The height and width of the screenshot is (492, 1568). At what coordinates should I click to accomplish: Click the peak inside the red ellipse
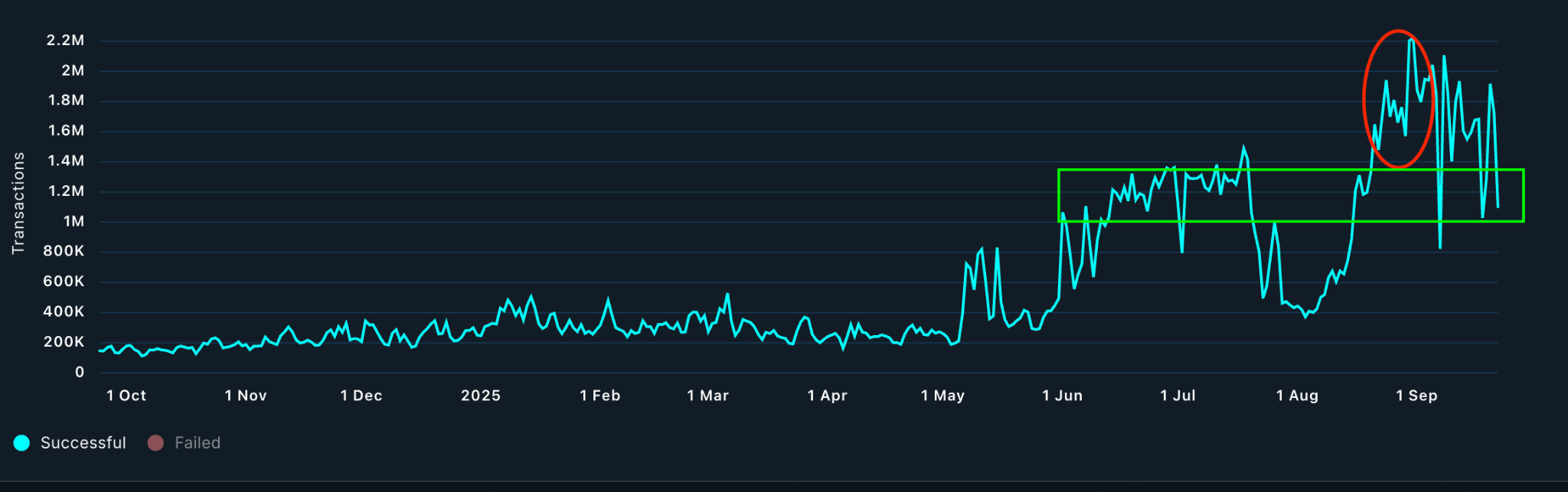[x=1410, y=40]
